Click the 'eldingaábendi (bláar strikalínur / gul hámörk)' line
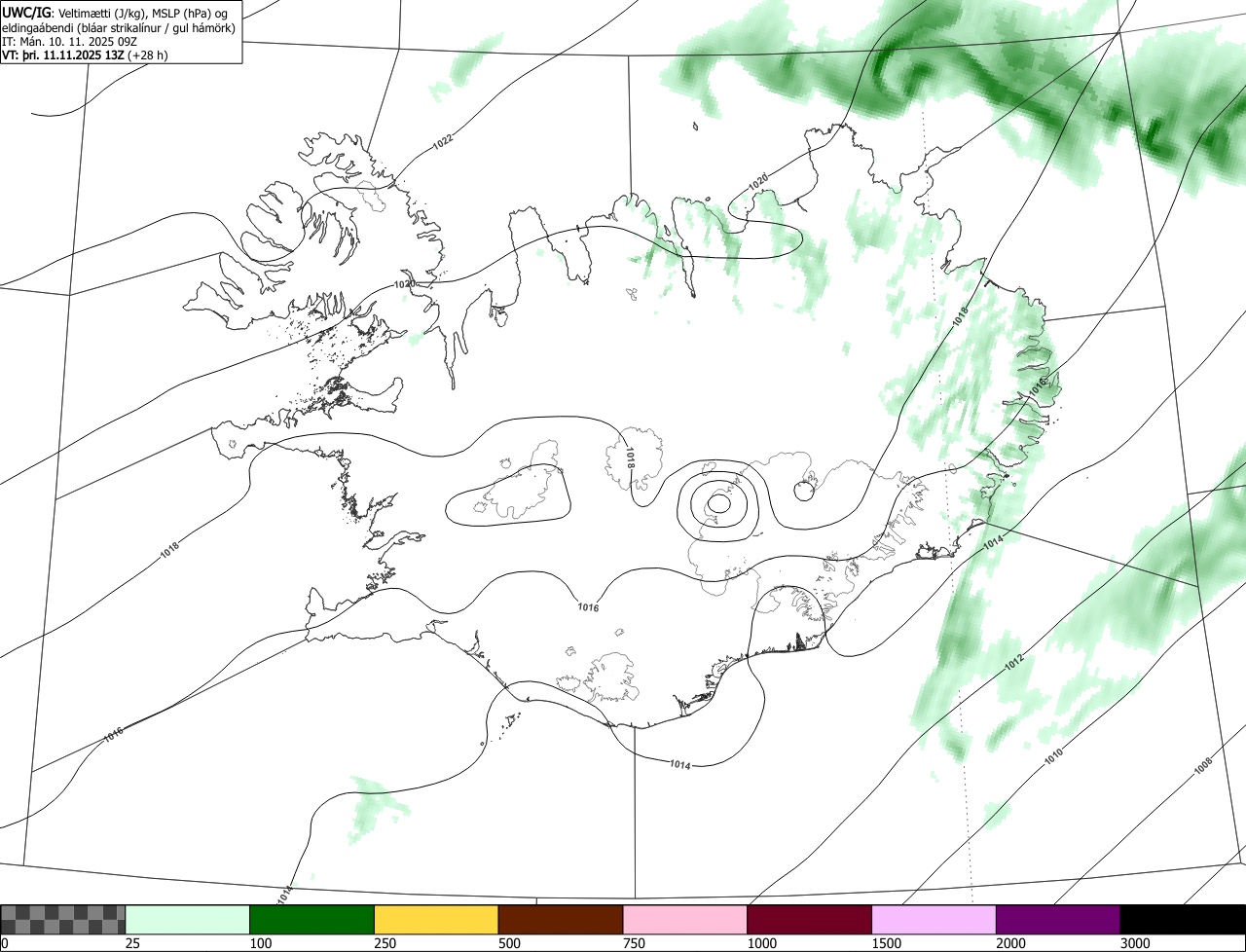This screenshot has width=1246, height=952. point(119,27)
